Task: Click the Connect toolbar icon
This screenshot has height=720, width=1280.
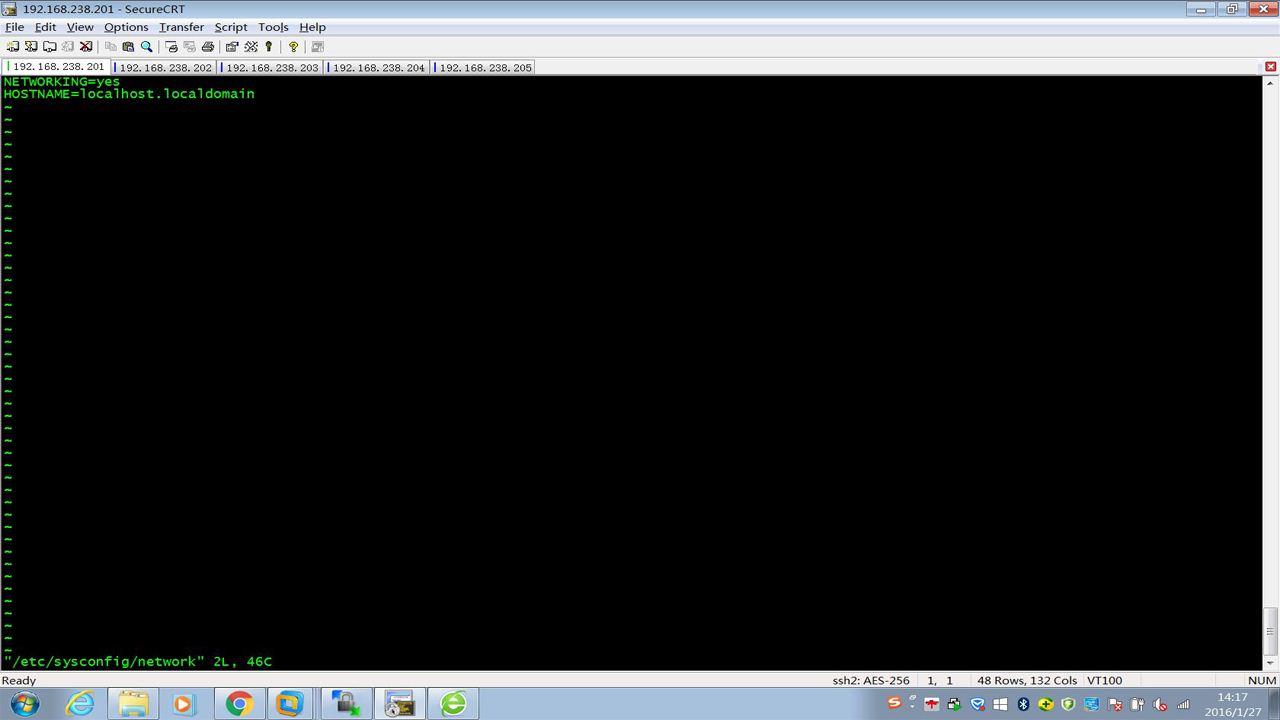Action: (13, 47)
